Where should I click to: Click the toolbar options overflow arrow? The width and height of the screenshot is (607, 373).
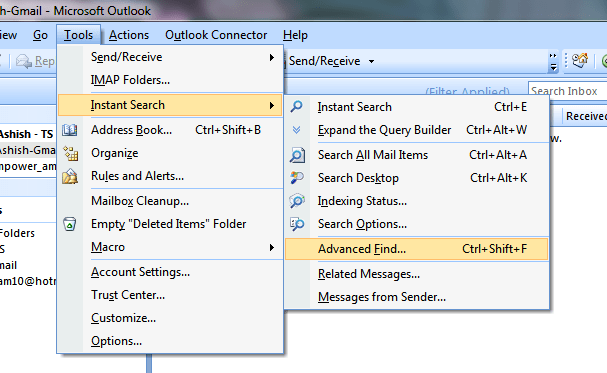[553, 62]
